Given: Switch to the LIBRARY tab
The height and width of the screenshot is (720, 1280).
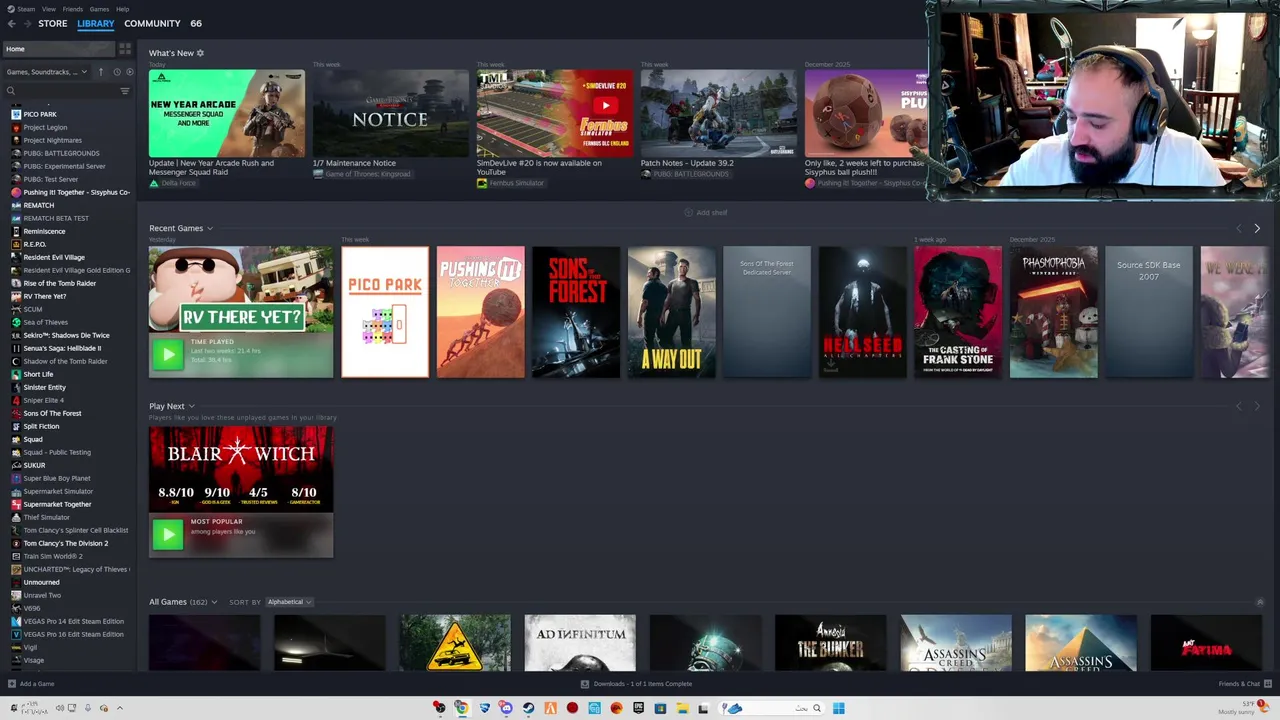Looking at the screenshot, I should click(x=96, y=23).
